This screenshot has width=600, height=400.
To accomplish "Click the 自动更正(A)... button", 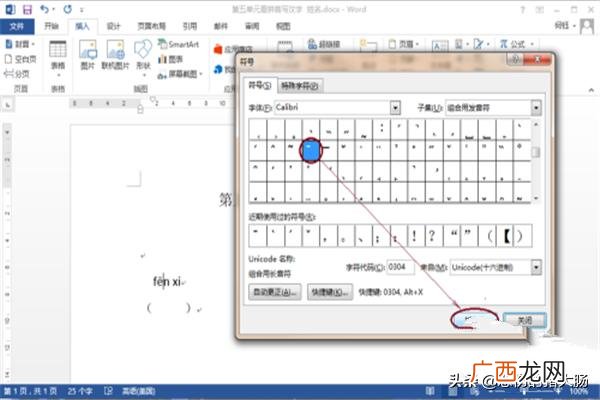I will pyautogui.click(x=274, y=292).
